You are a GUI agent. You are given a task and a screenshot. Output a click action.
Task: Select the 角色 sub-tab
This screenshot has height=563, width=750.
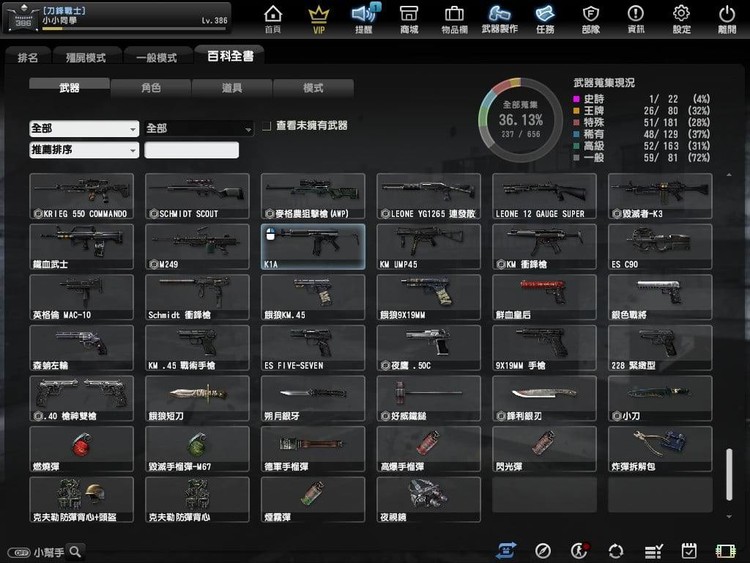151,88
